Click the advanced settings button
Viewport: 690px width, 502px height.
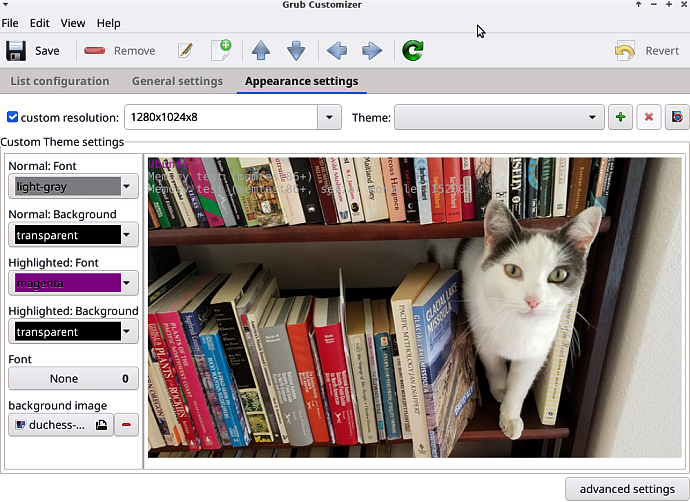[x=627, y=489]
